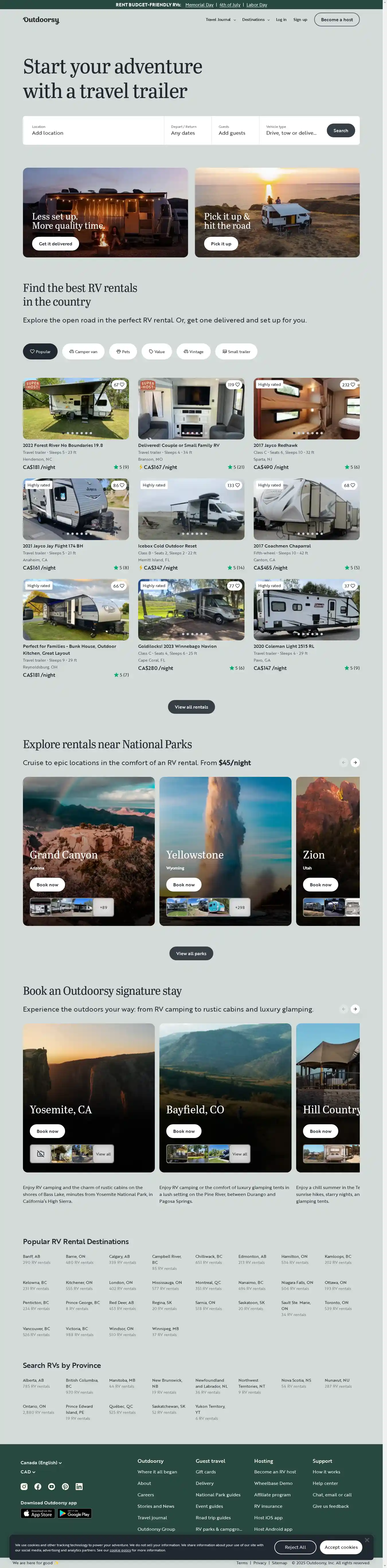387x1568 pixels.
Task: Click the View all rentals button
Action: tap(191, 707)
